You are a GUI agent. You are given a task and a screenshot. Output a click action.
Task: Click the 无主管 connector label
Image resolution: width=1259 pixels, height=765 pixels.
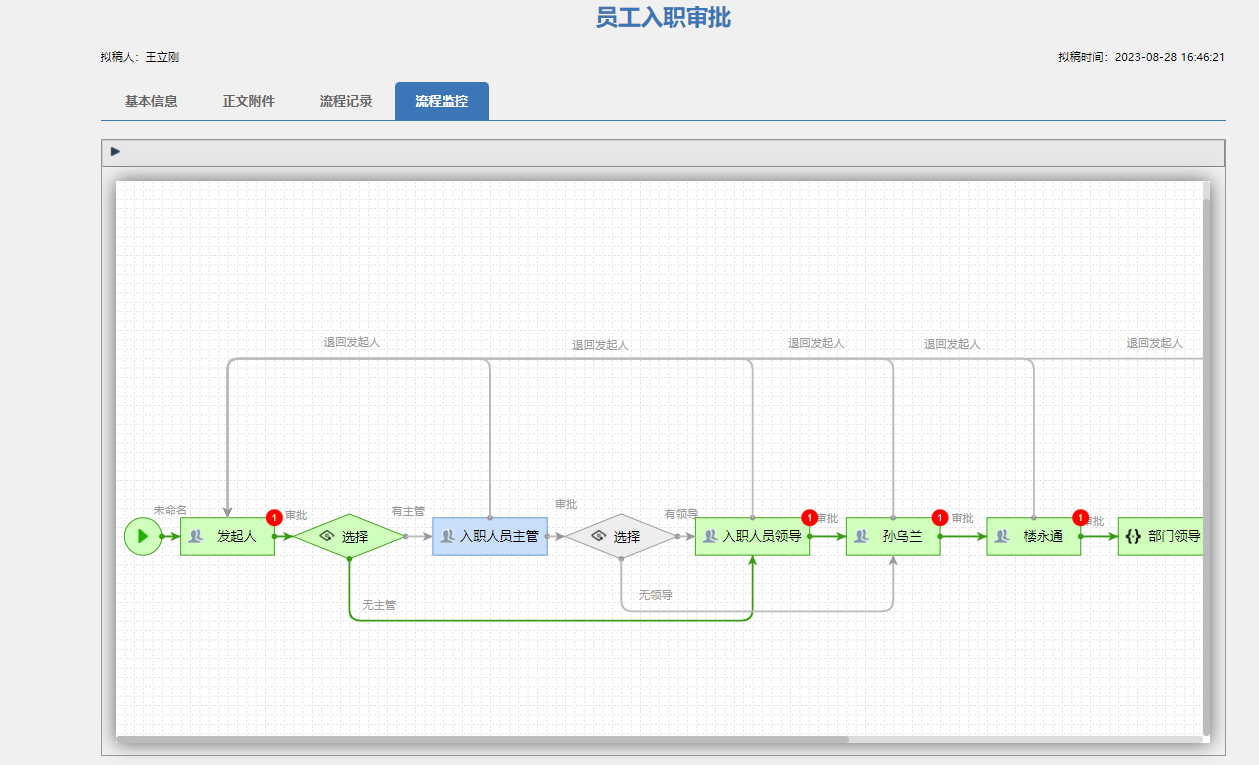[379, 605]
